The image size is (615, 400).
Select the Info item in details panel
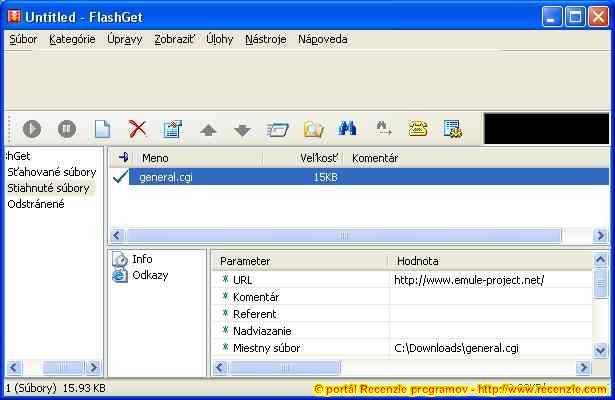142,259
